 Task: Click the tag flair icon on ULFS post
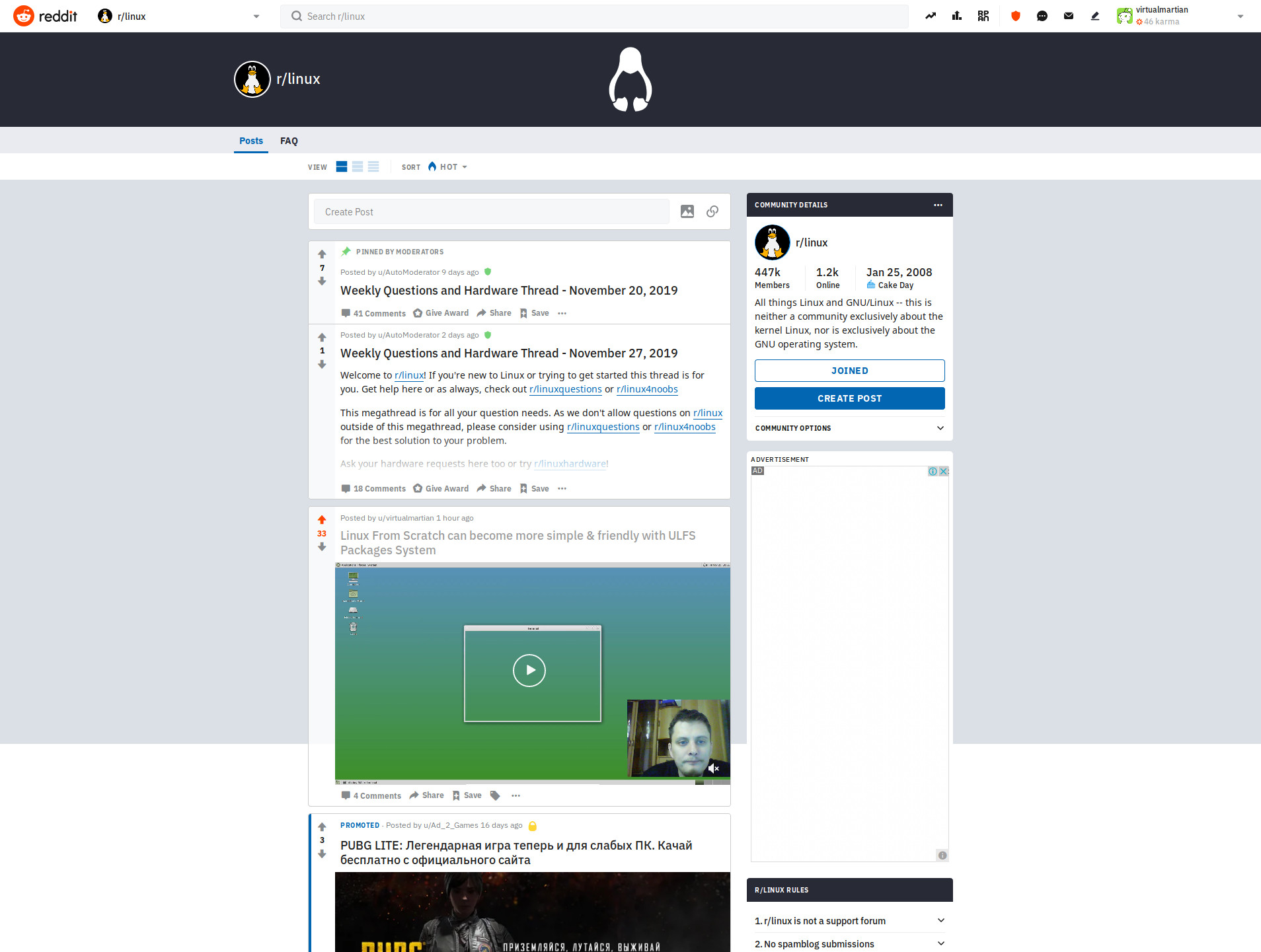495,795
